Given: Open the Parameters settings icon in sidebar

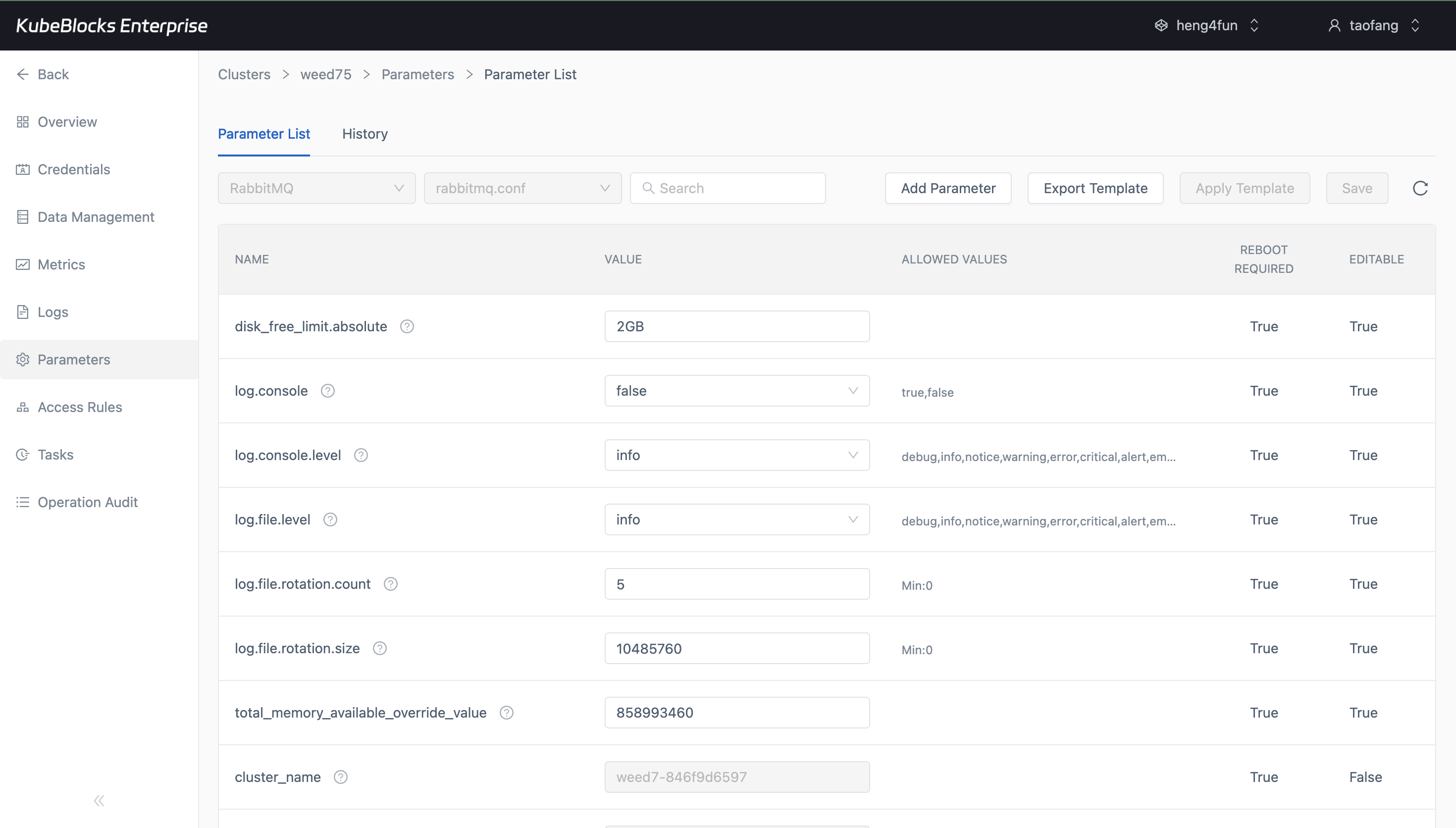Looking at the screenshot, I should [x=23, y=360].
